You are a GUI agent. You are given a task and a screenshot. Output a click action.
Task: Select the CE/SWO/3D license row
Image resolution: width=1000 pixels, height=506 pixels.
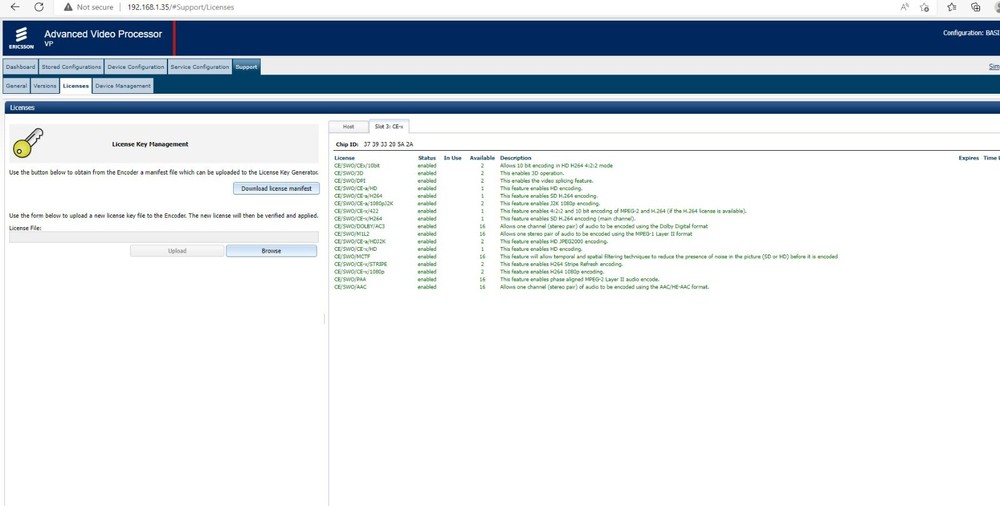click(x=349, y=173)
